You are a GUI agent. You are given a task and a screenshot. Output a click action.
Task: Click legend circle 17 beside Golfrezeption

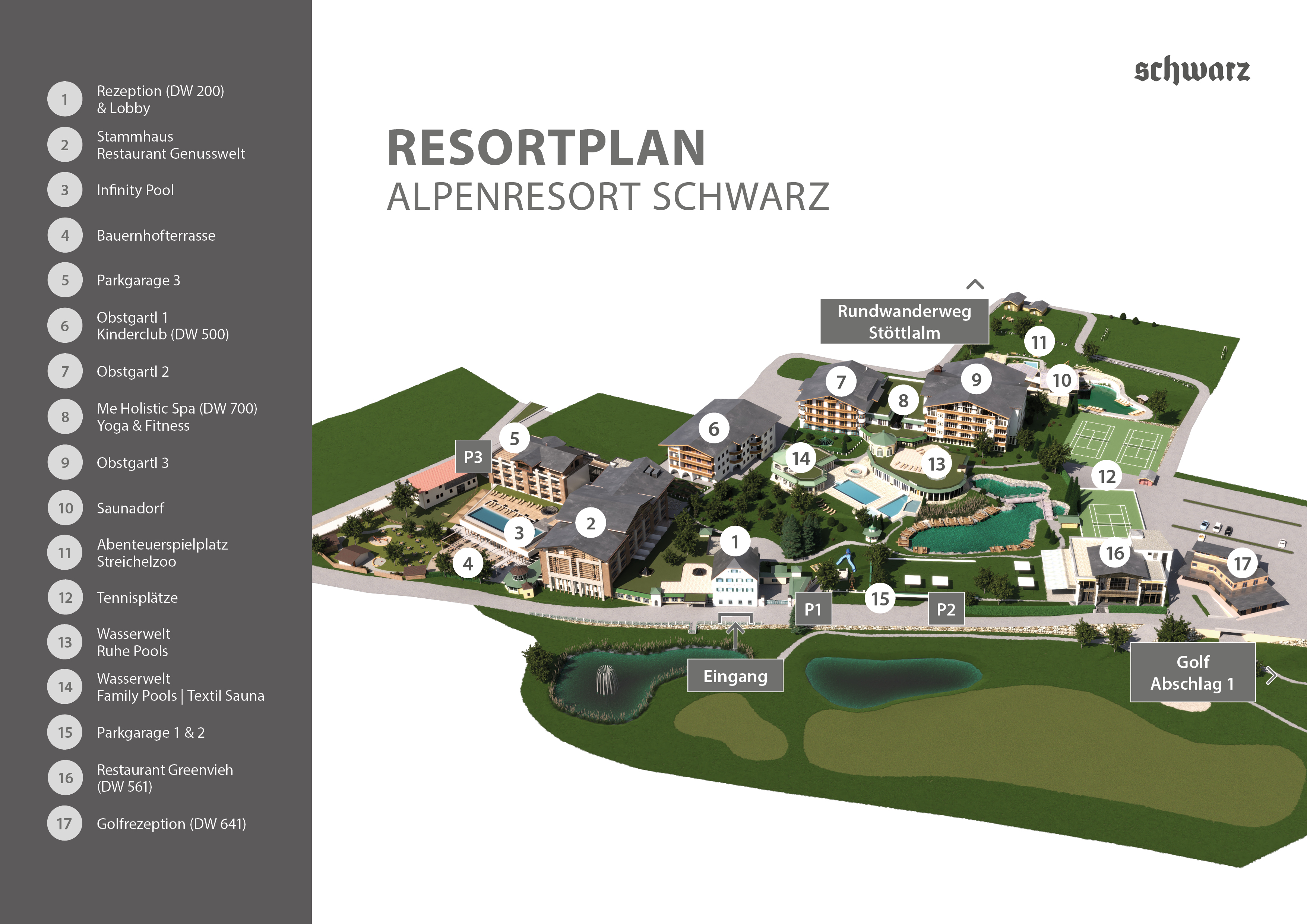(x=65, y=823)
